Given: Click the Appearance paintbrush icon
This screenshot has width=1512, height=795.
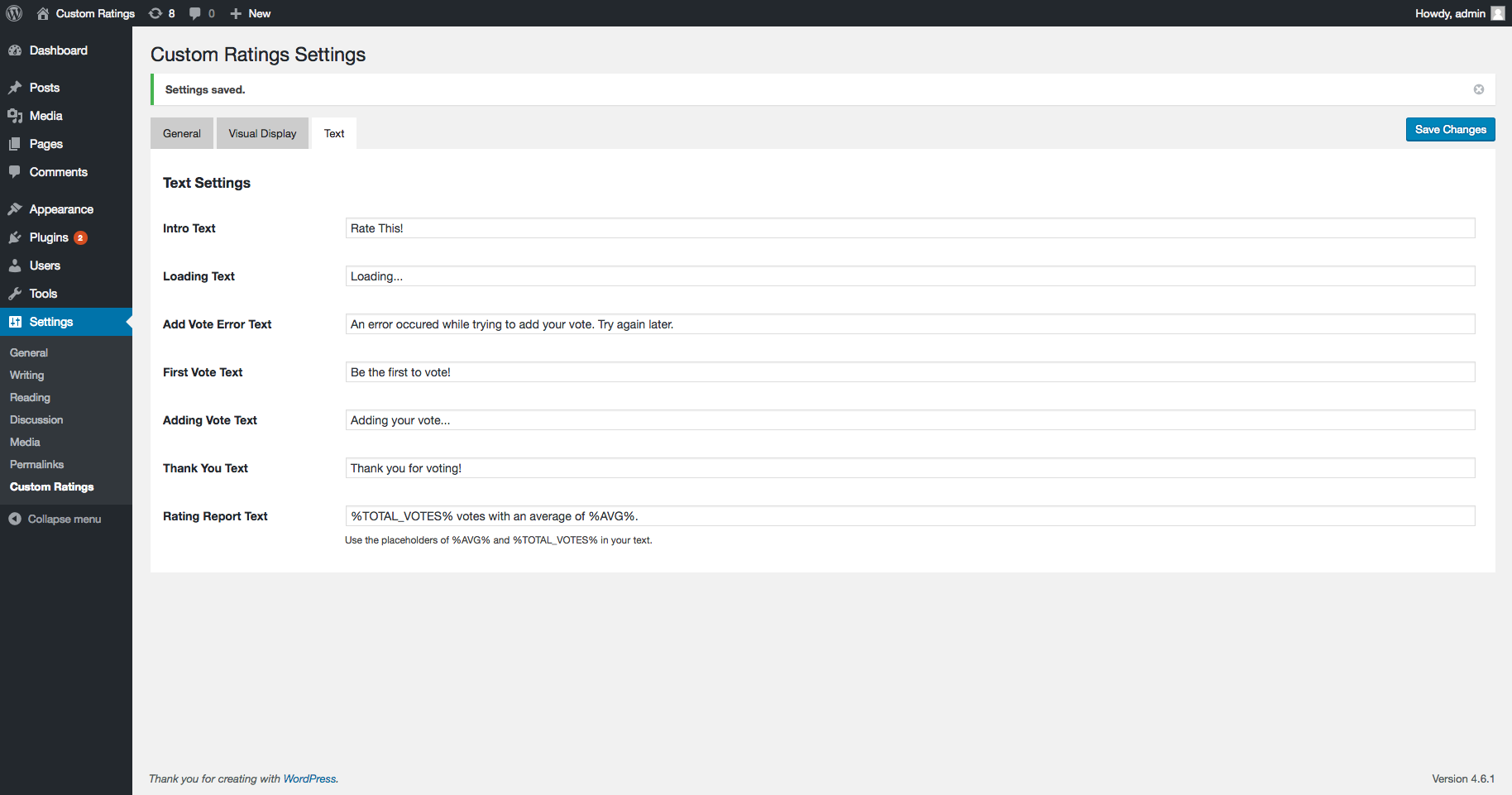Looking at the screenshot, I should (x=15, y=209).
